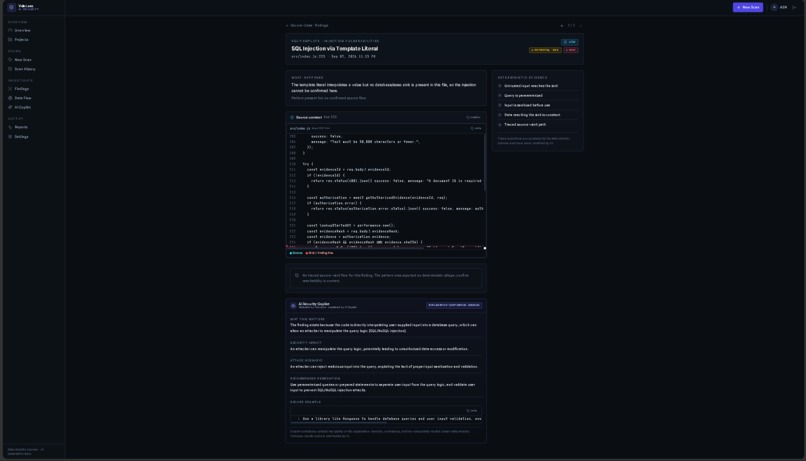Click the user avatar icon at top right

tap(774, 7)
